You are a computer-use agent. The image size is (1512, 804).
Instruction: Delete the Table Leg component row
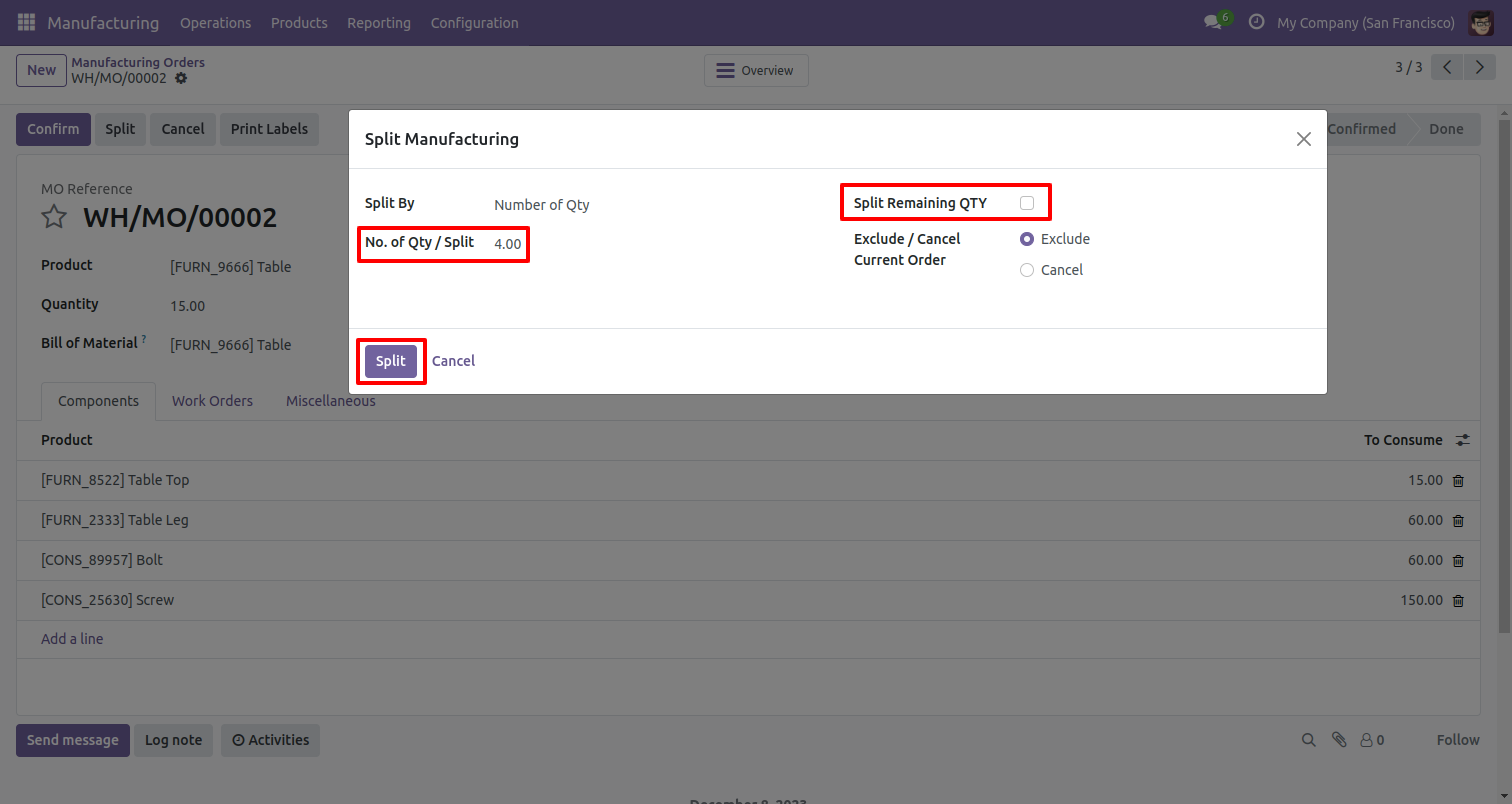point(1458,521)
